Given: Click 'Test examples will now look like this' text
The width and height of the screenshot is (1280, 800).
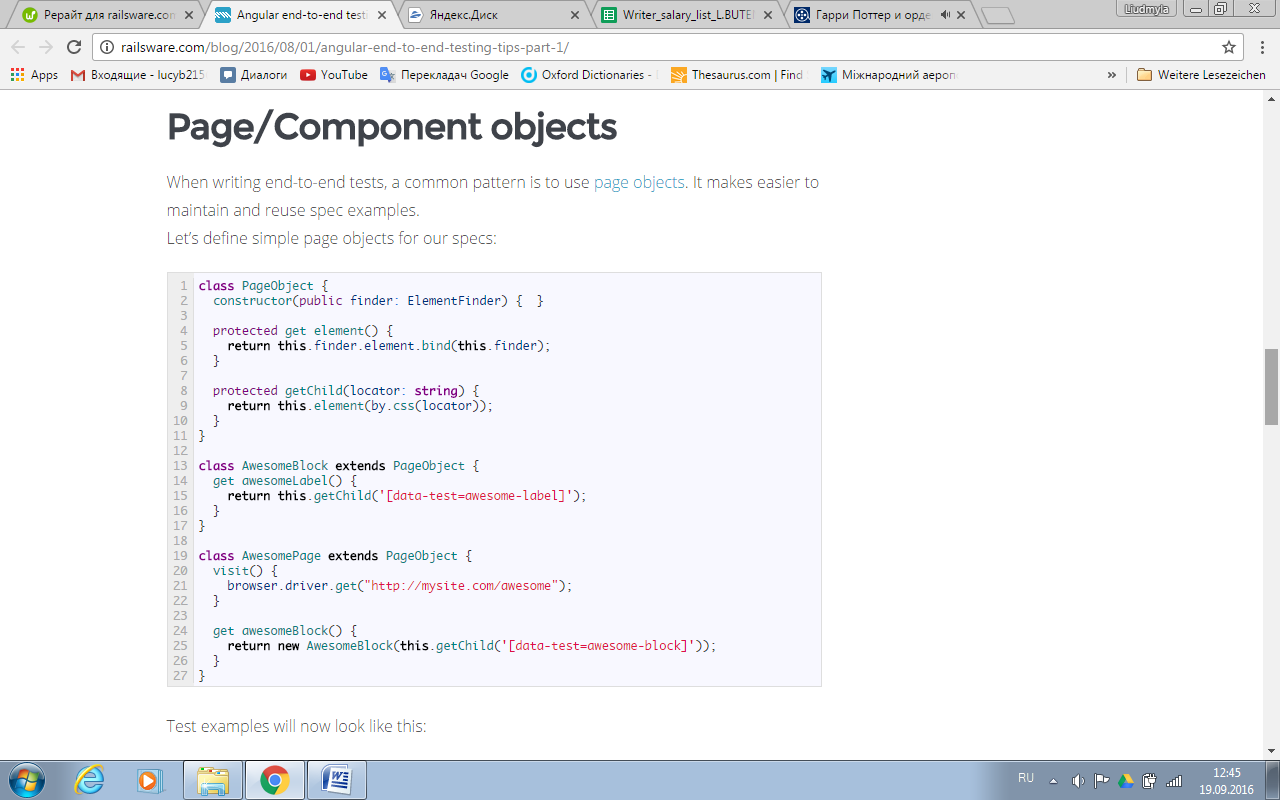Looking at the screenshot, I should 297,726.
